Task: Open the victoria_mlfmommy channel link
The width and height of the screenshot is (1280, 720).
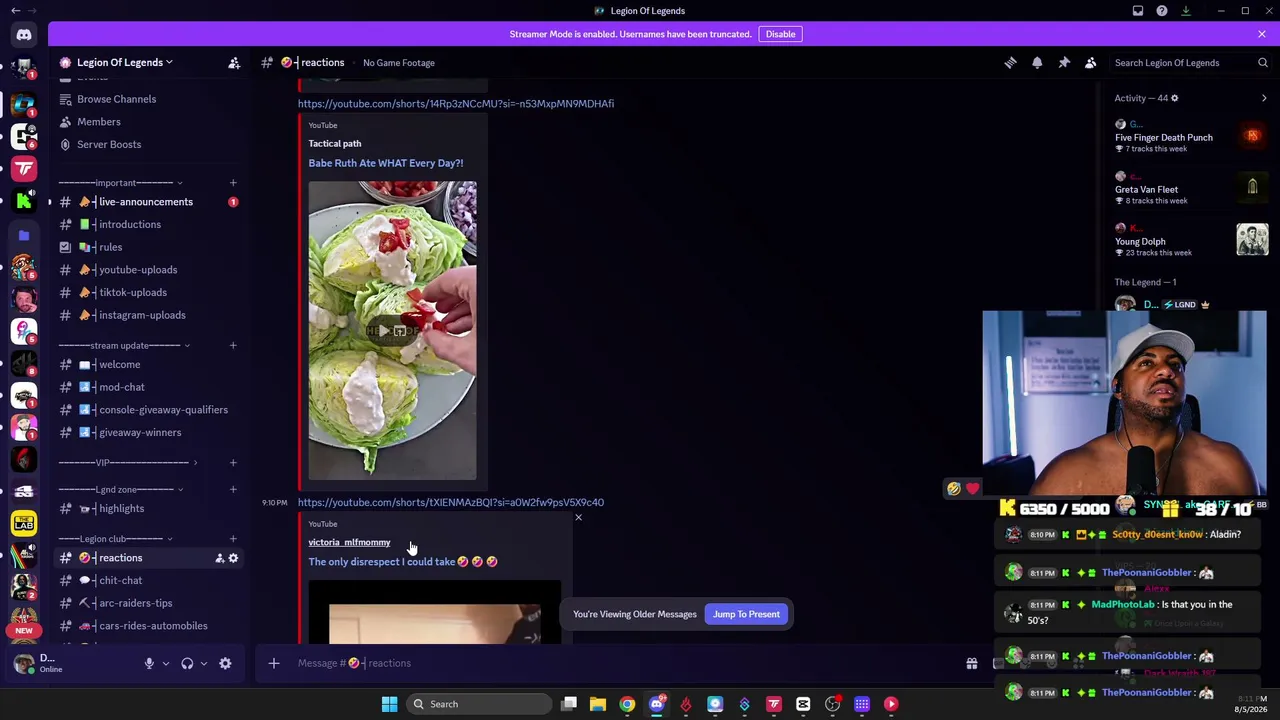Action: [349, 542]
